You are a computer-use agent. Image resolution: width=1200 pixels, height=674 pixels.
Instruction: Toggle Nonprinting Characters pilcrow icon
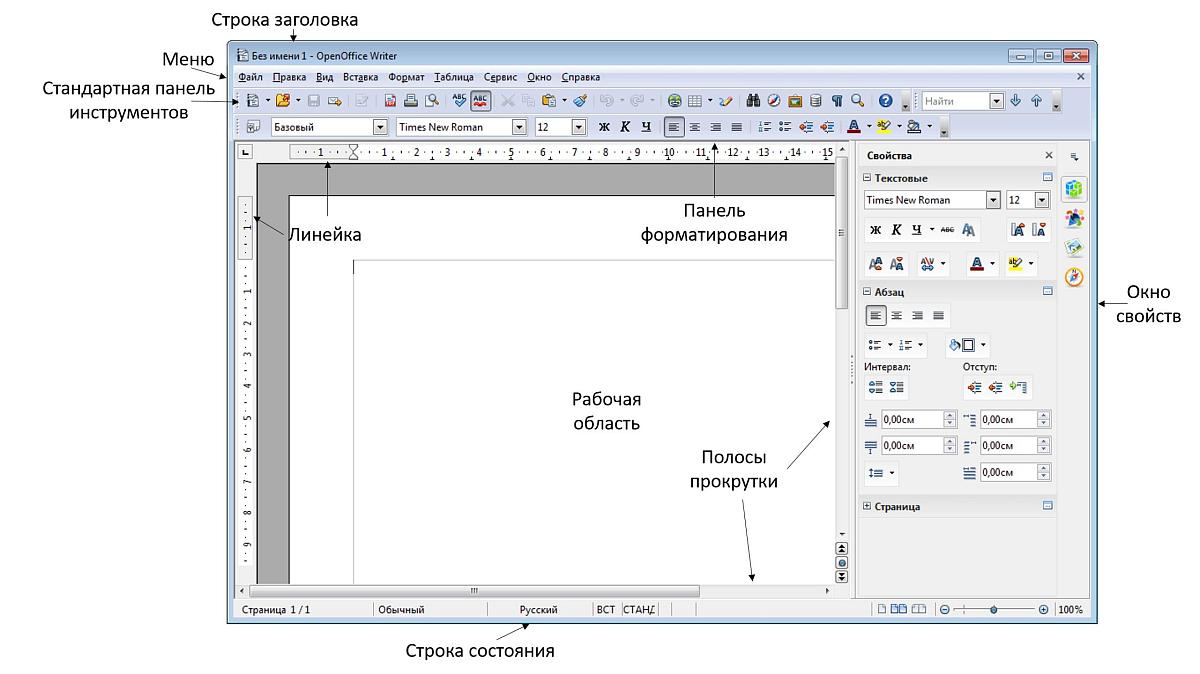[x=837, y=101]
